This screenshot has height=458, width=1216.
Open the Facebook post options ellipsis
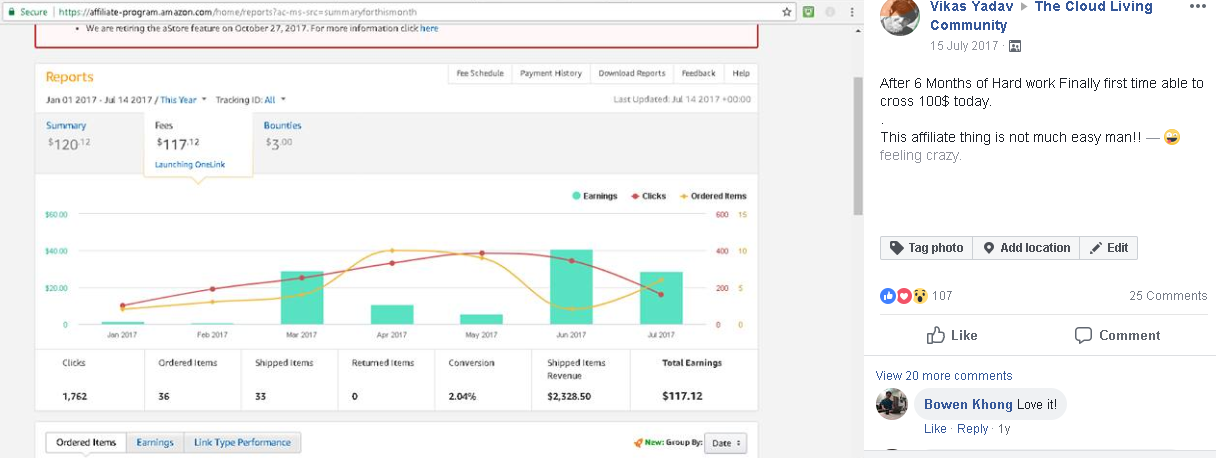1197,7
